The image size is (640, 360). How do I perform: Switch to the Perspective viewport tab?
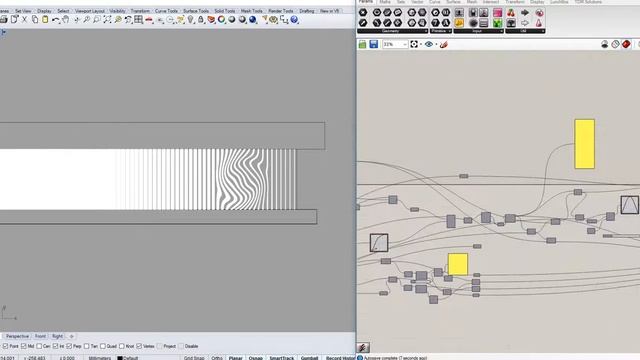point(17,336)
